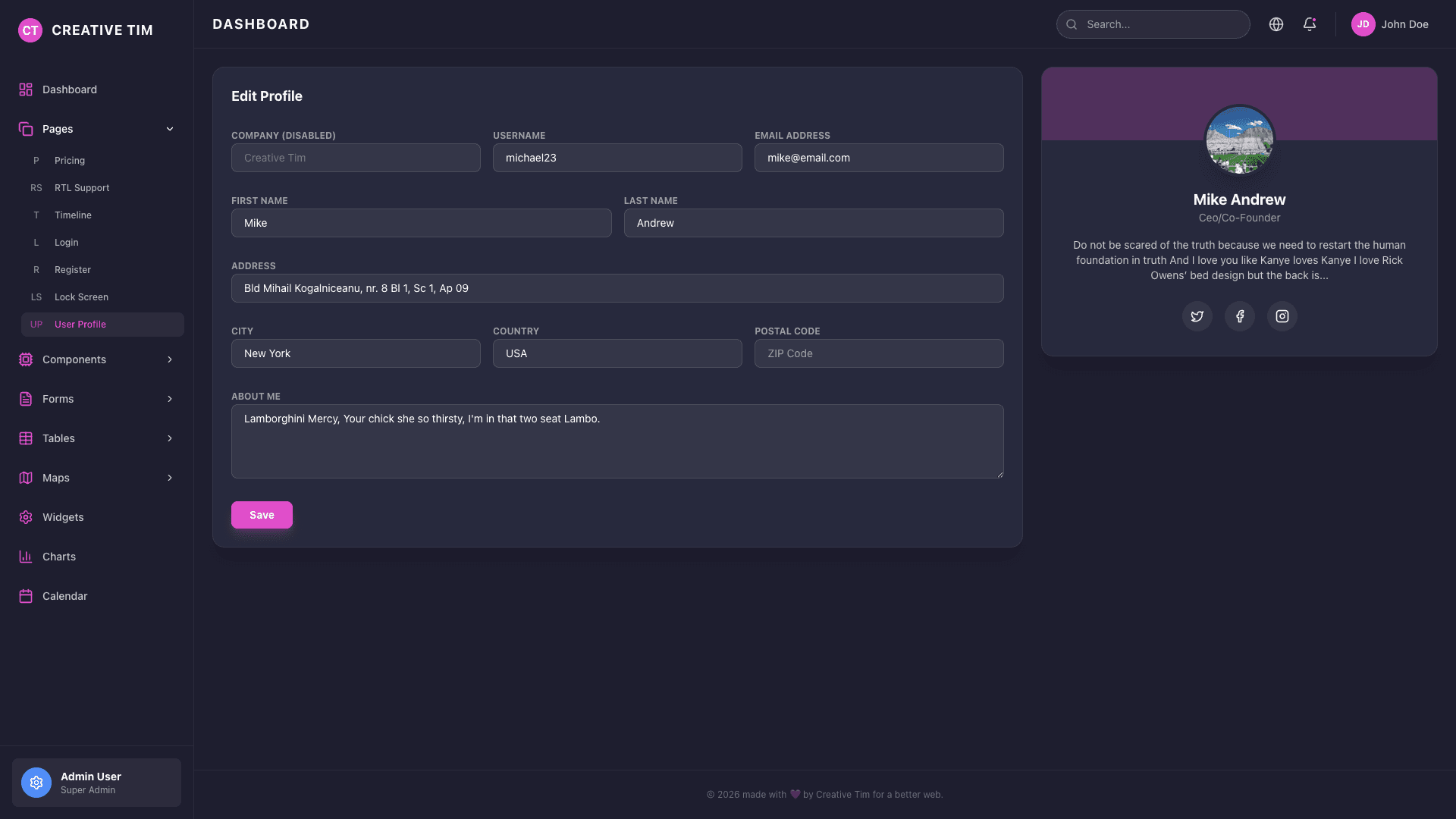Click the Charts bar-chart icon in the sidebar

[25, 557]
